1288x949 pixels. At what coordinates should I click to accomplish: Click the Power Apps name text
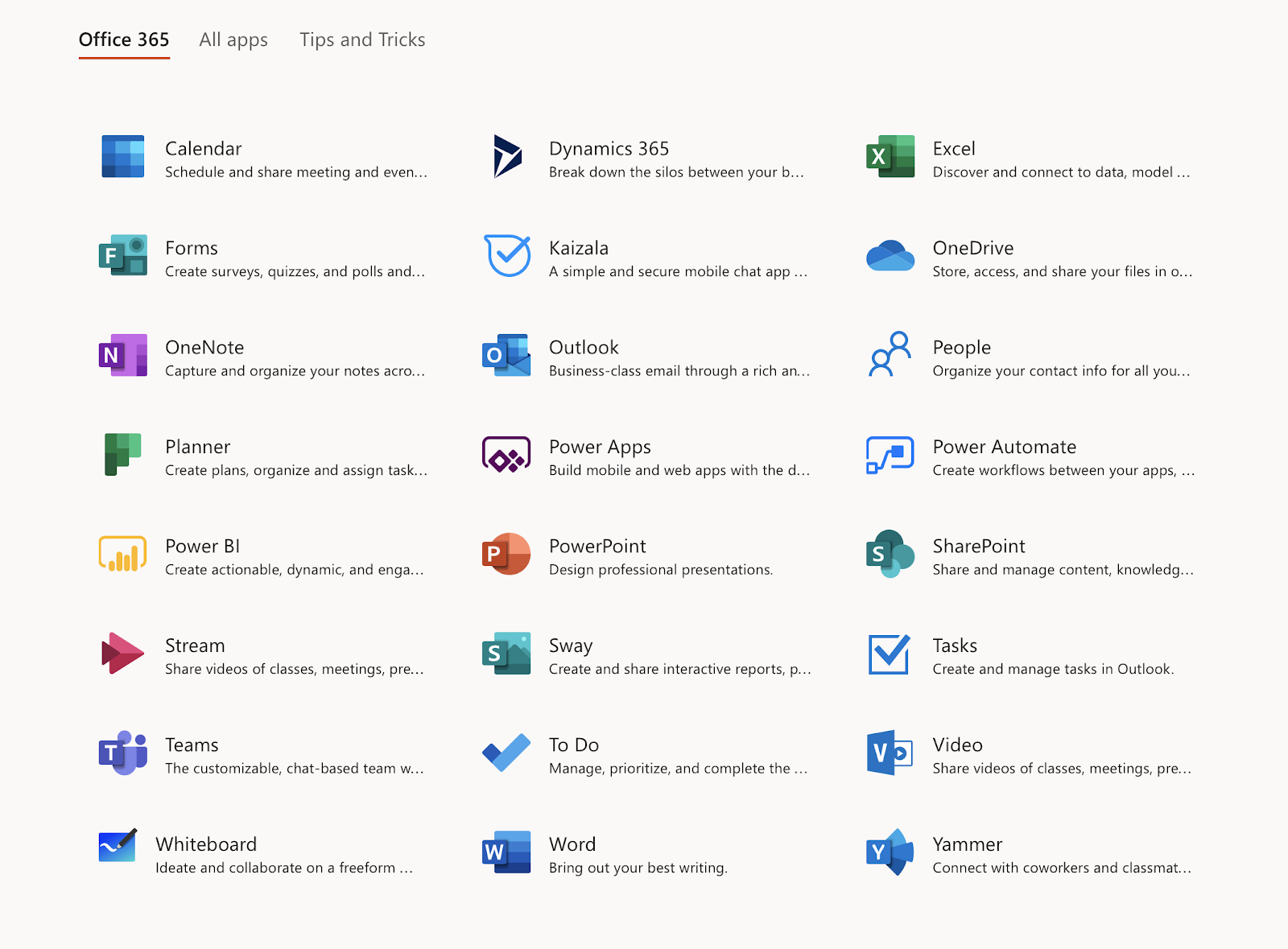tap(600, 448)
